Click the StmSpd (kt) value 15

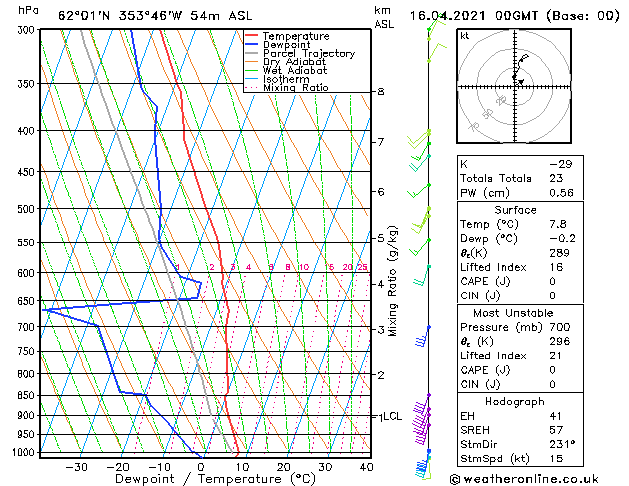[556, 458]
